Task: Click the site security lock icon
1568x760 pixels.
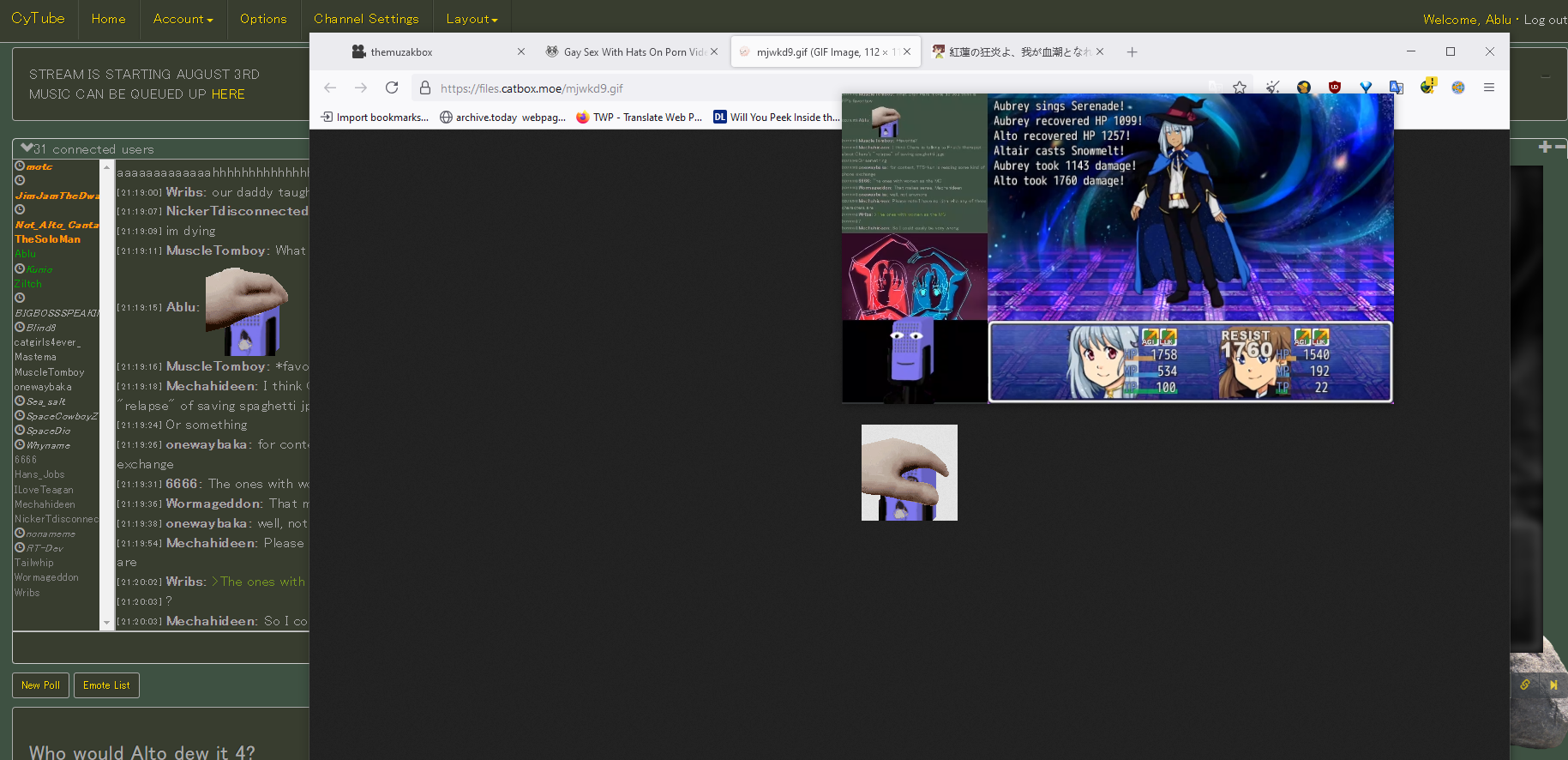Action: click(x=425, y=87)
